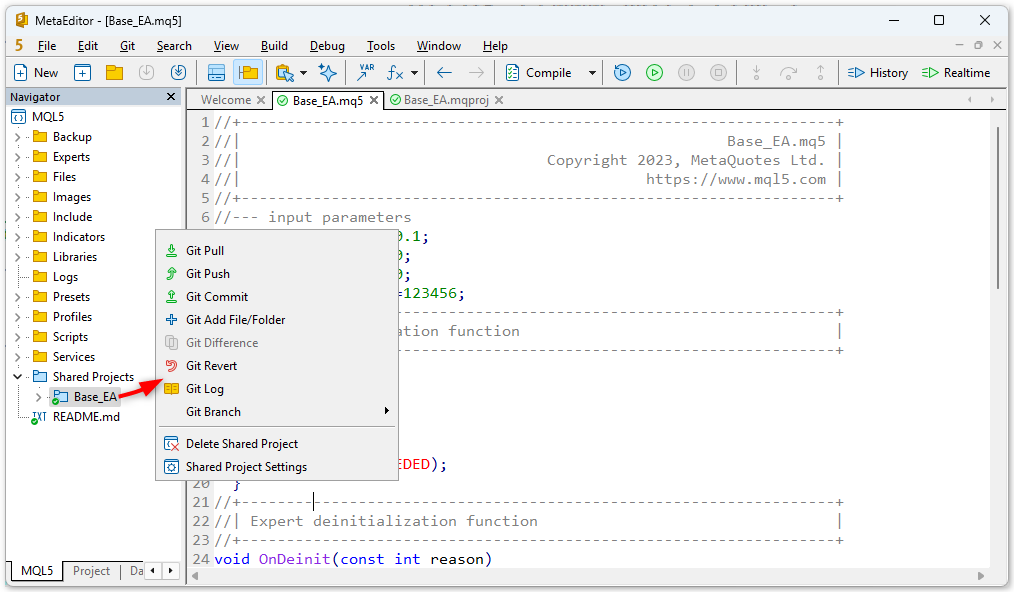The height and width of the screenshot is (592, 1014).
Task: Open the dropdown arrow next to the clipboard icon
Action: pyautogui.click(x=303, y=73)
